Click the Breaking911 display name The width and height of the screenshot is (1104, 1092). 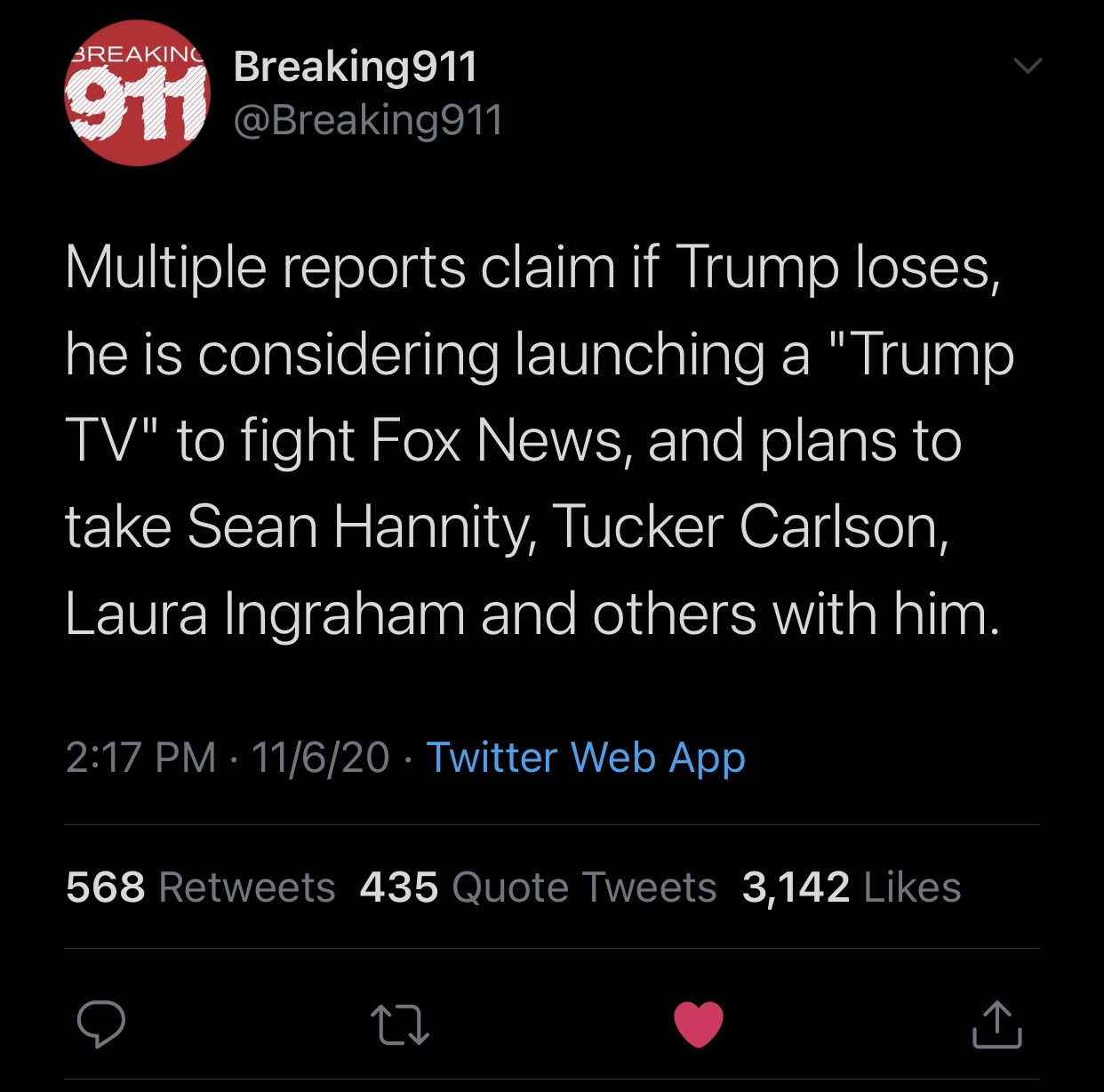click(x=356, y=67)
